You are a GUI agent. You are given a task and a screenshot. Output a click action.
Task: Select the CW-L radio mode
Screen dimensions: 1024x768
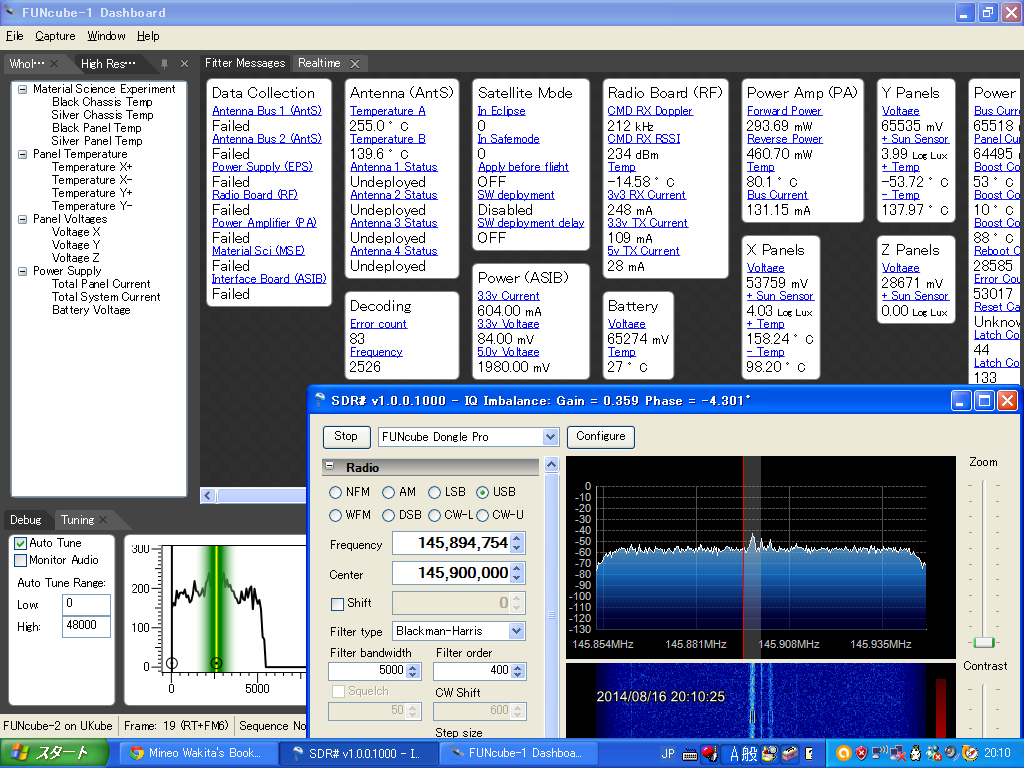point(434,515)
